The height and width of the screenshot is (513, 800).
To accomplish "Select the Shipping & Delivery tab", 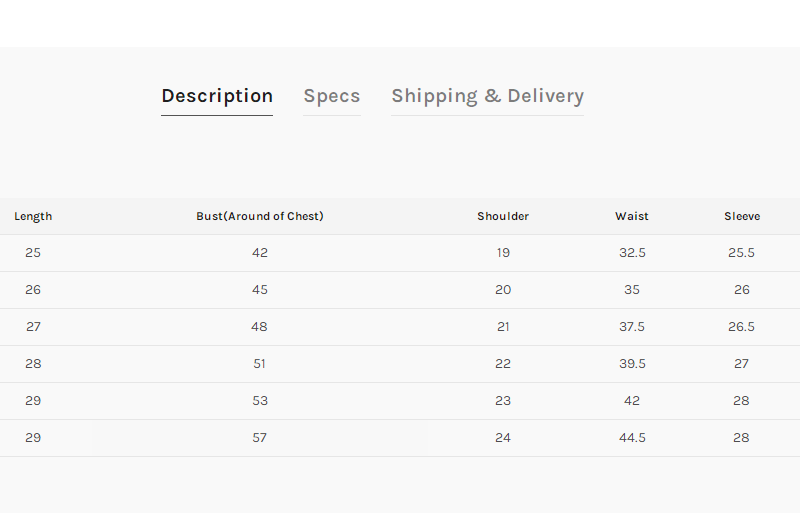I will point(487,96).
